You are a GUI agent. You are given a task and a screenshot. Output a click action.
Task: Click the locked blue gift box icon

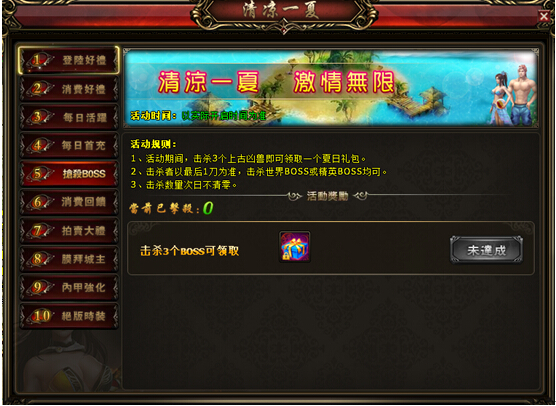point(295,247)
